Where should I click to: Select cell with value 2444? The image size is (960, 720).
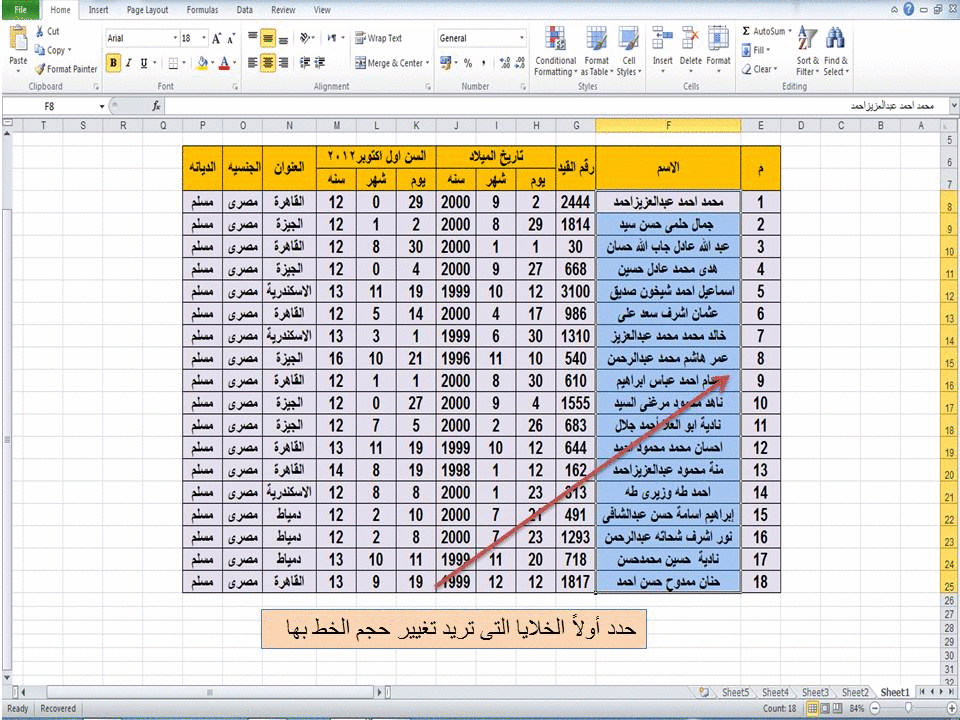click(576, 202)
